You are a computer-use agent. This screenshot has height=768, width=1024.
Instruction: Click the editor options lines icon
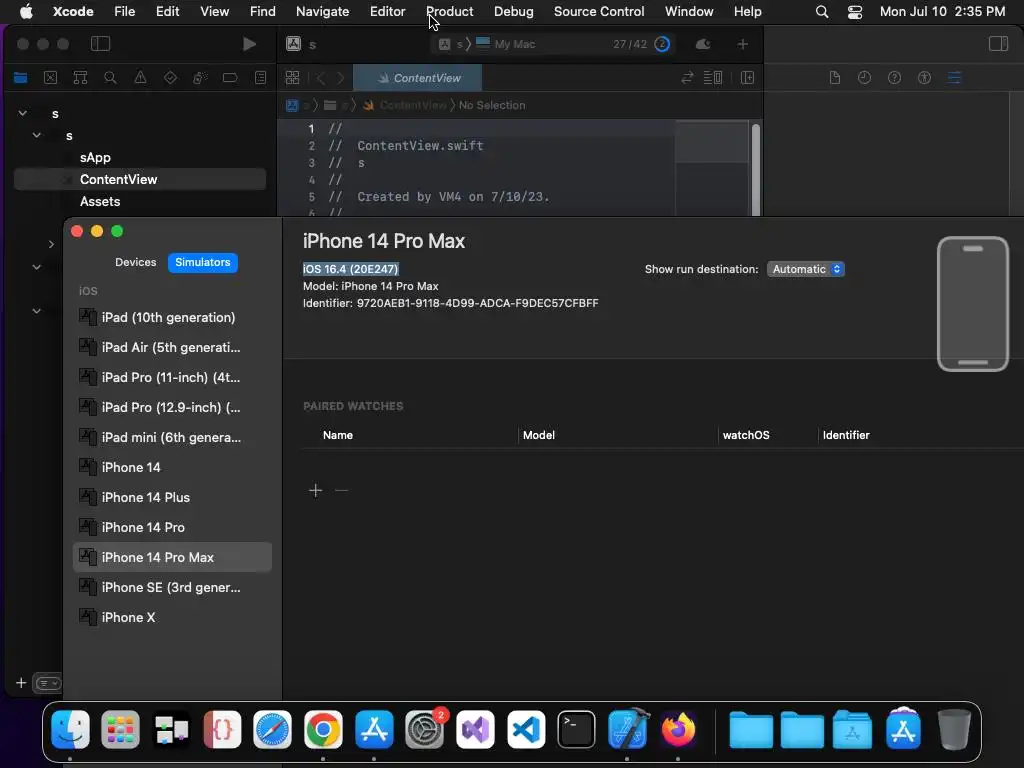tap(712, 78)
